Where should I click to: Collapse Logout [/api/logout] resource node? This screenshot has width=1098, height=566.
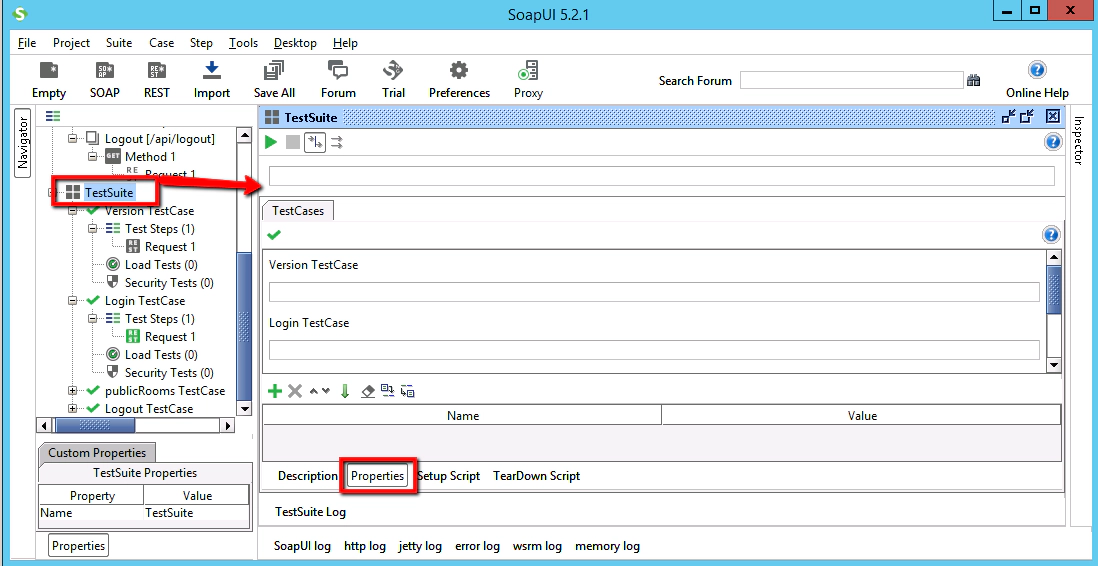pos(72,139)
